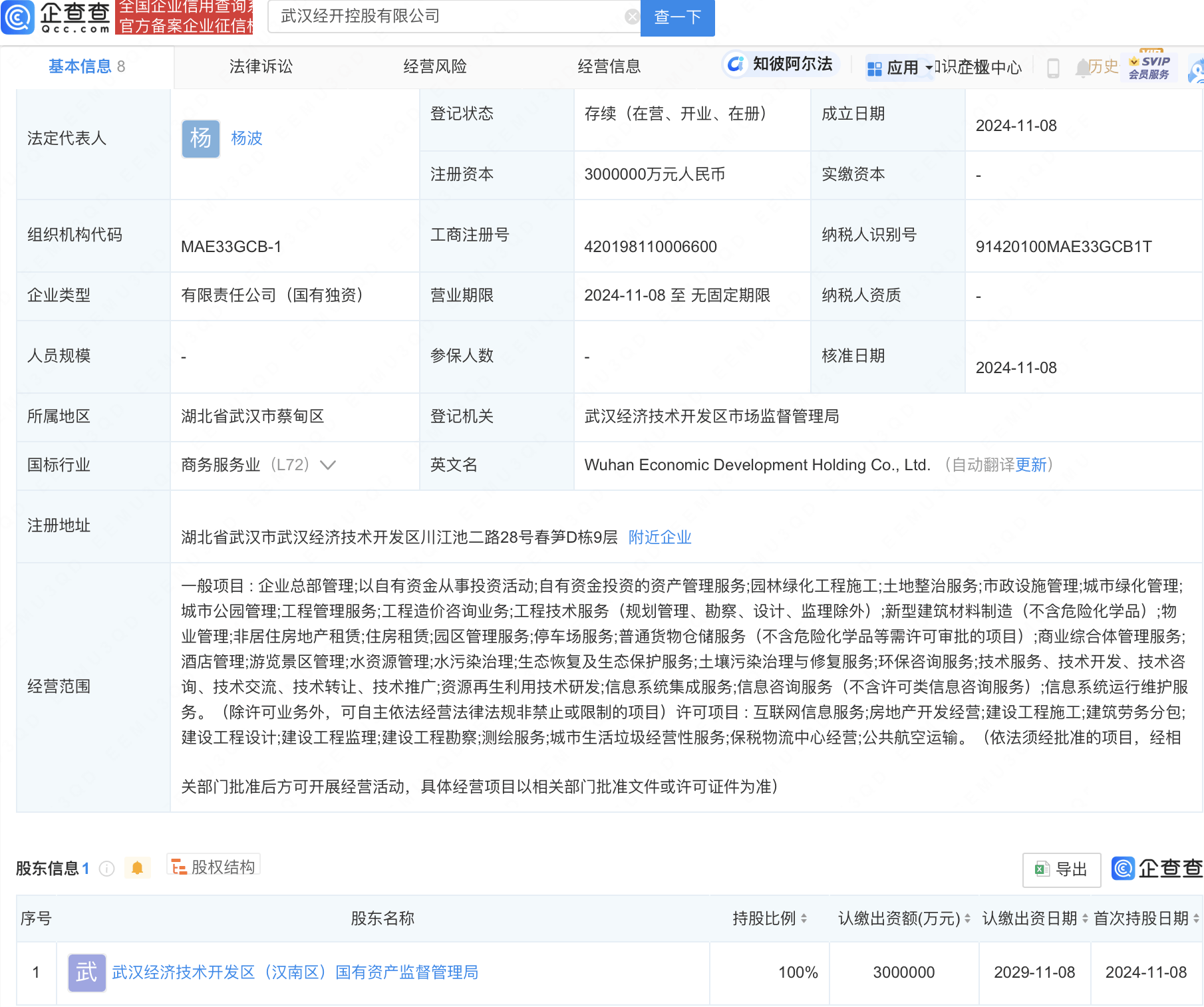
Task: Switch to the 经营信息 tab
Action: [x=609, y=66]
